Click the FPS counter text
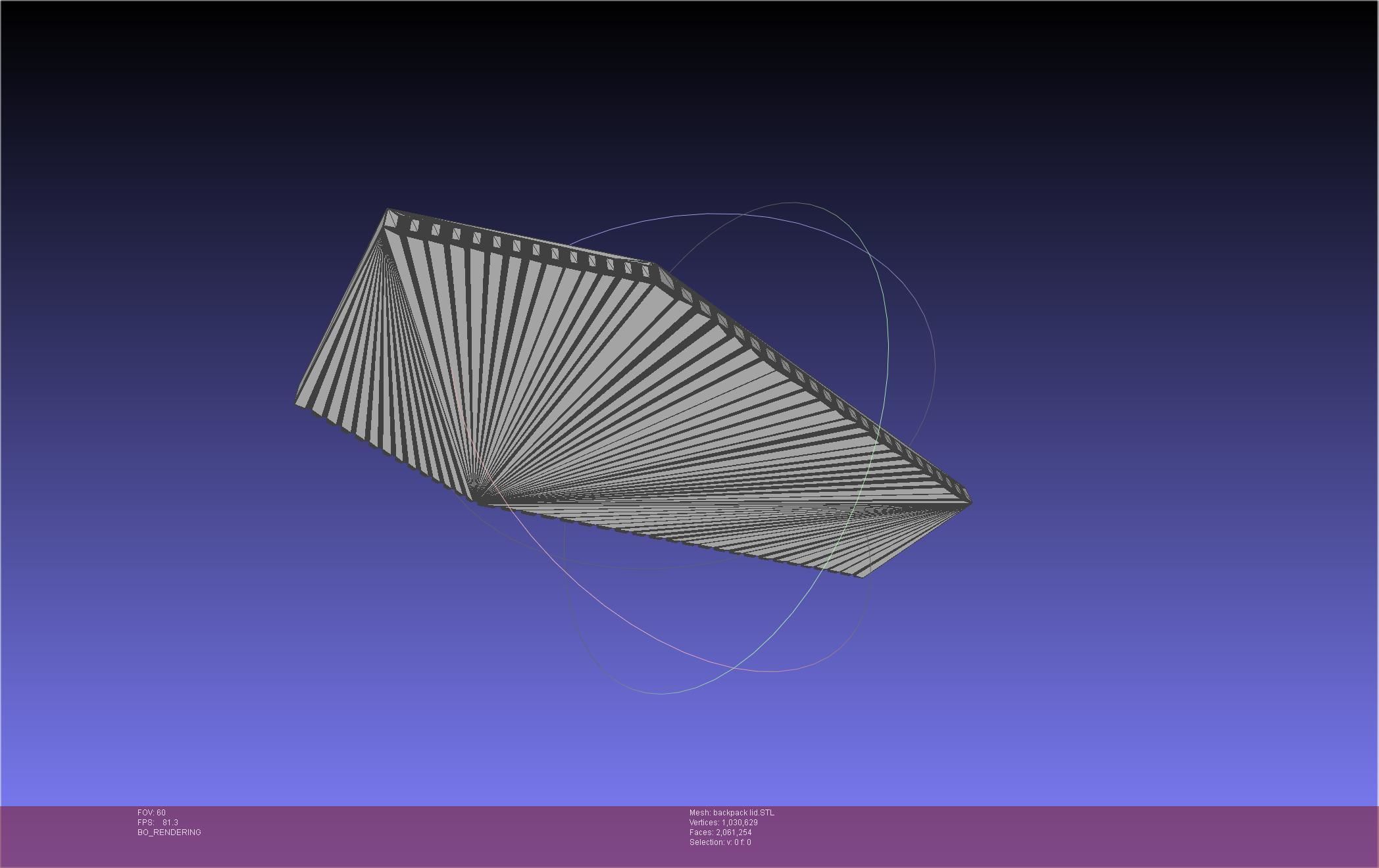The image size is (1379, 868). (x=157, y=823)
